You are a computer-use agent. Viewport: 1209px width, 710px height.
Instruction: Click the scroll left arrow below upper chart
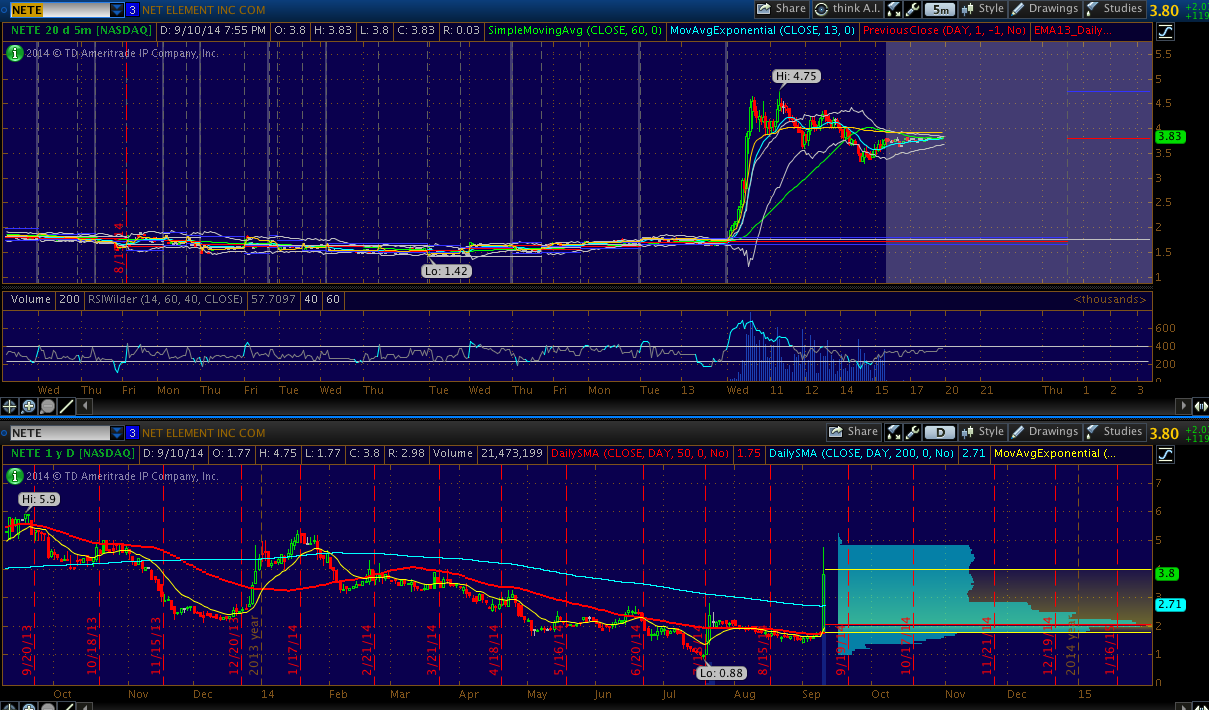tap(84, 406)
